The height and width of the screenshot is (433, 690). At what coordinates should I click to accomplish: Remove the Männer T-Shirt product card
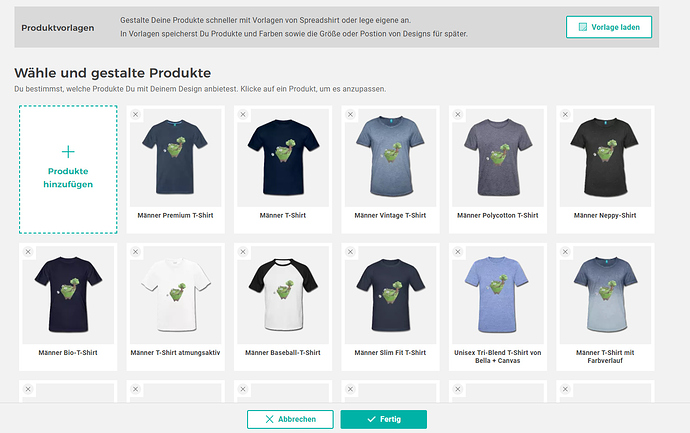click(243, 115)
